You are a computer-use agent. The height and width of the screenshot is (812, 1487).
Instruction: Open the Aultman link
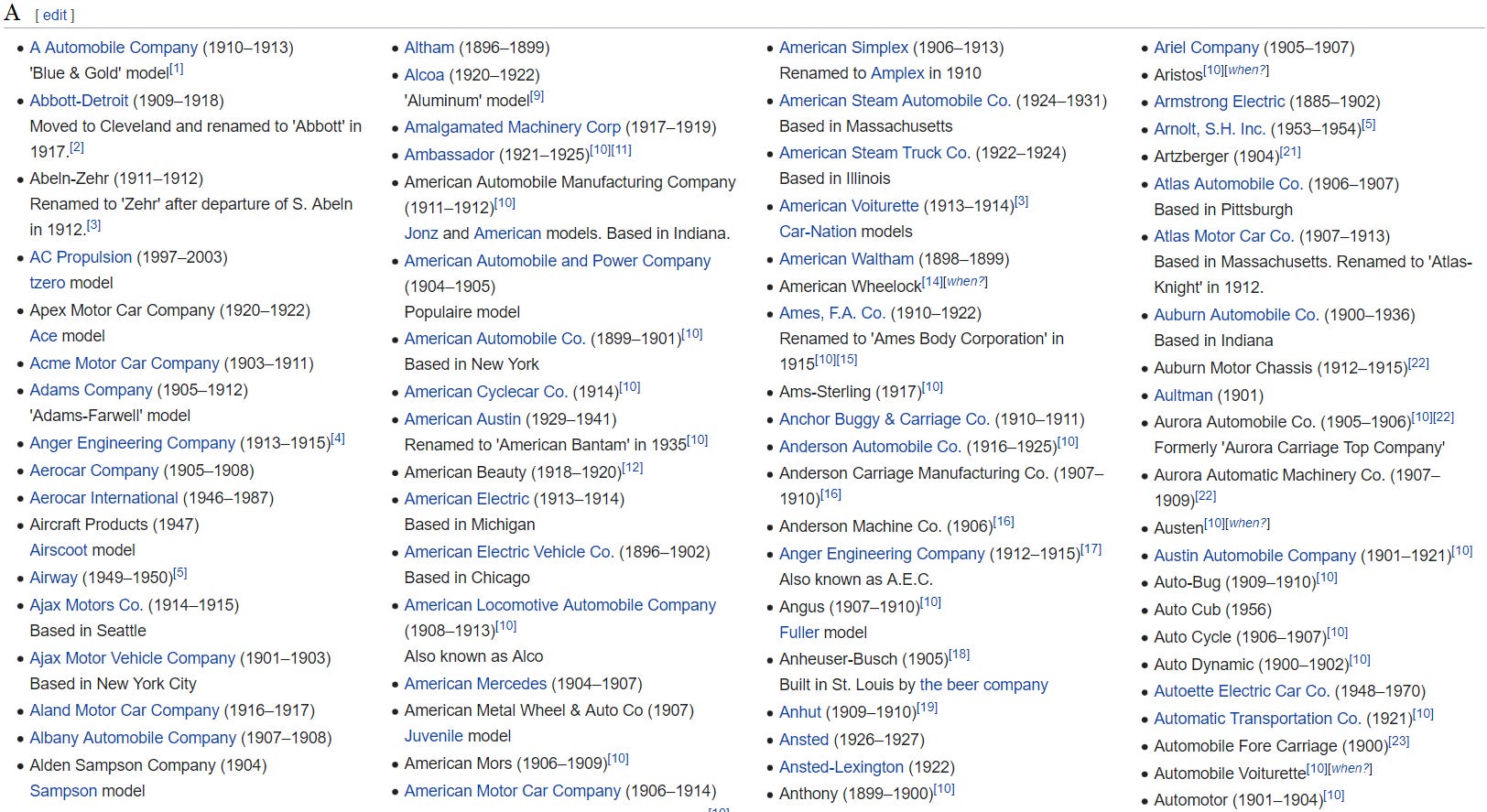click(x=1183, y=395)
